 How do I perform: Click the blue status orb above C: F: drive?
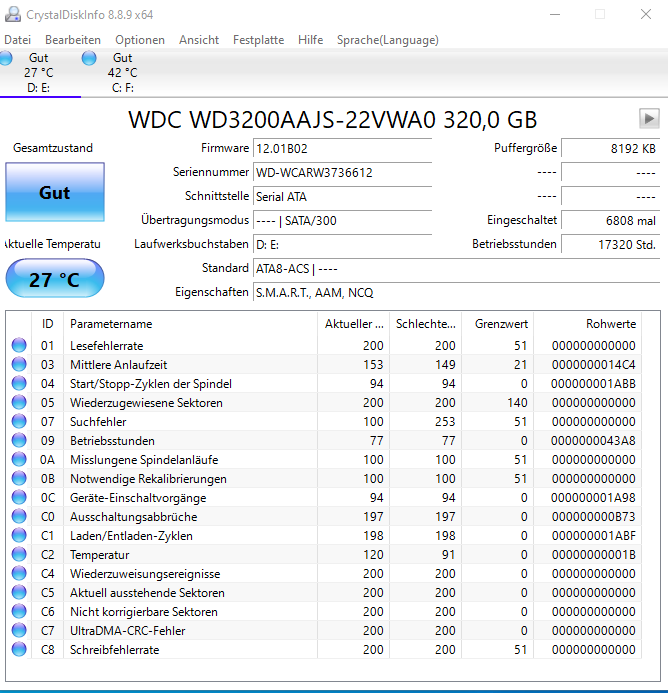tap(89, 58)
